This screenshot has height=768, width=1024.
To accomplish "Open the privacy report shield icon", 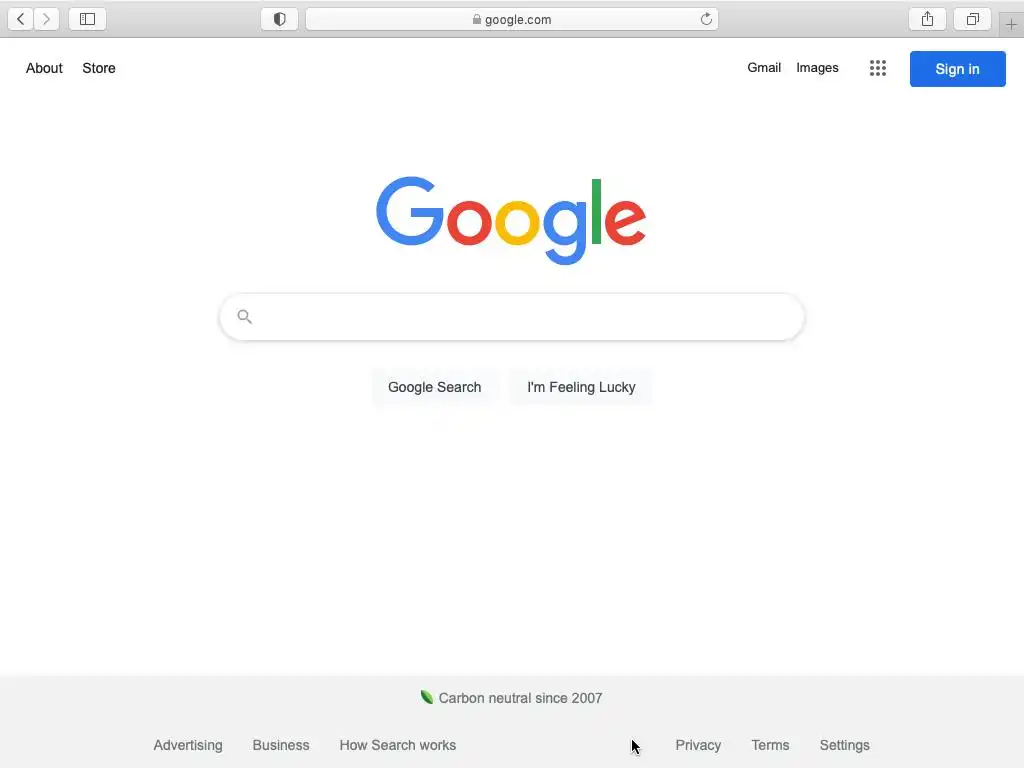I will point(280,19).
